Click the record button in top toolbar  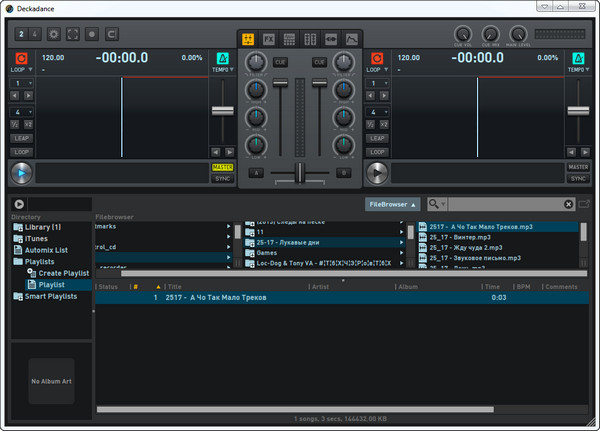pyautogui.click(x=92, y=34)
